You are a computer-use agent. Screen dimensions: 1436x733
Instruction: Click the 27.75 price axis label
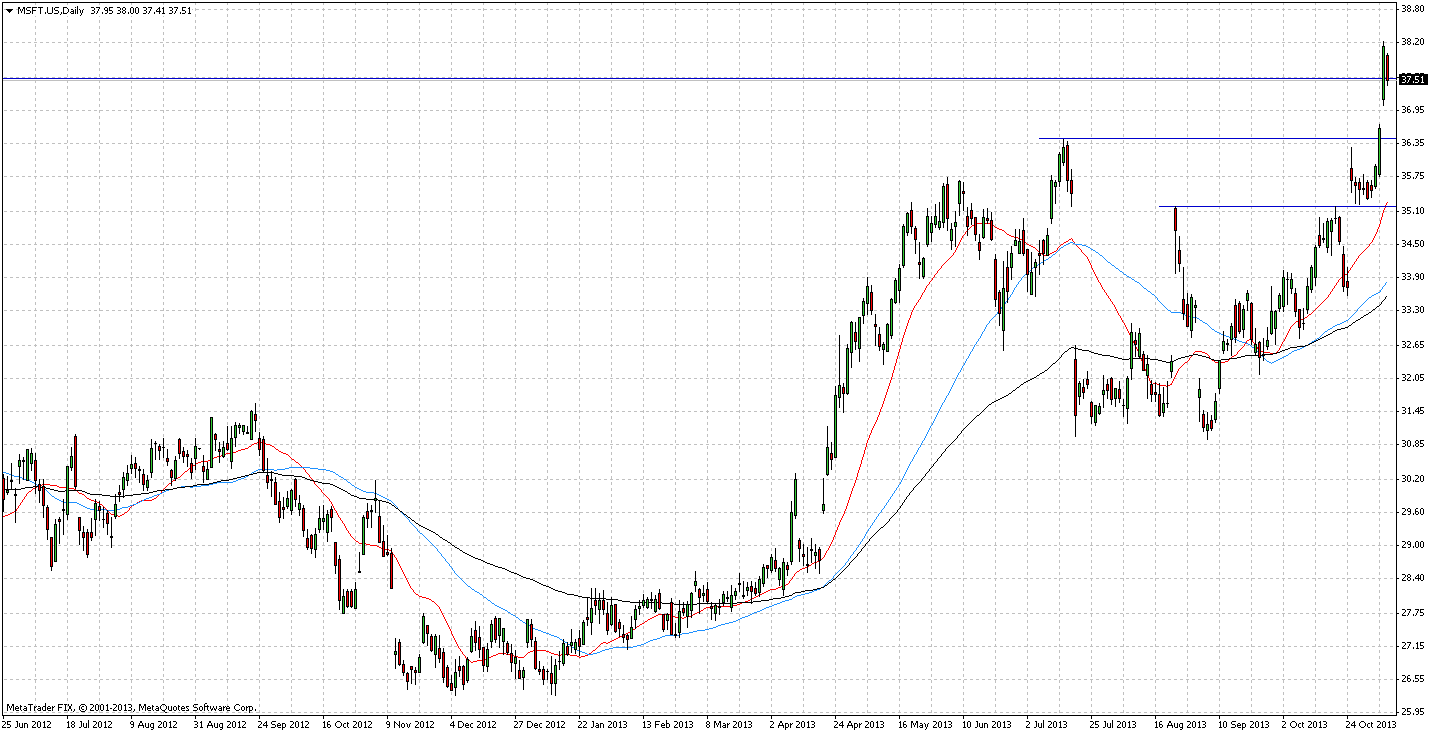(x=1412, y=613)
